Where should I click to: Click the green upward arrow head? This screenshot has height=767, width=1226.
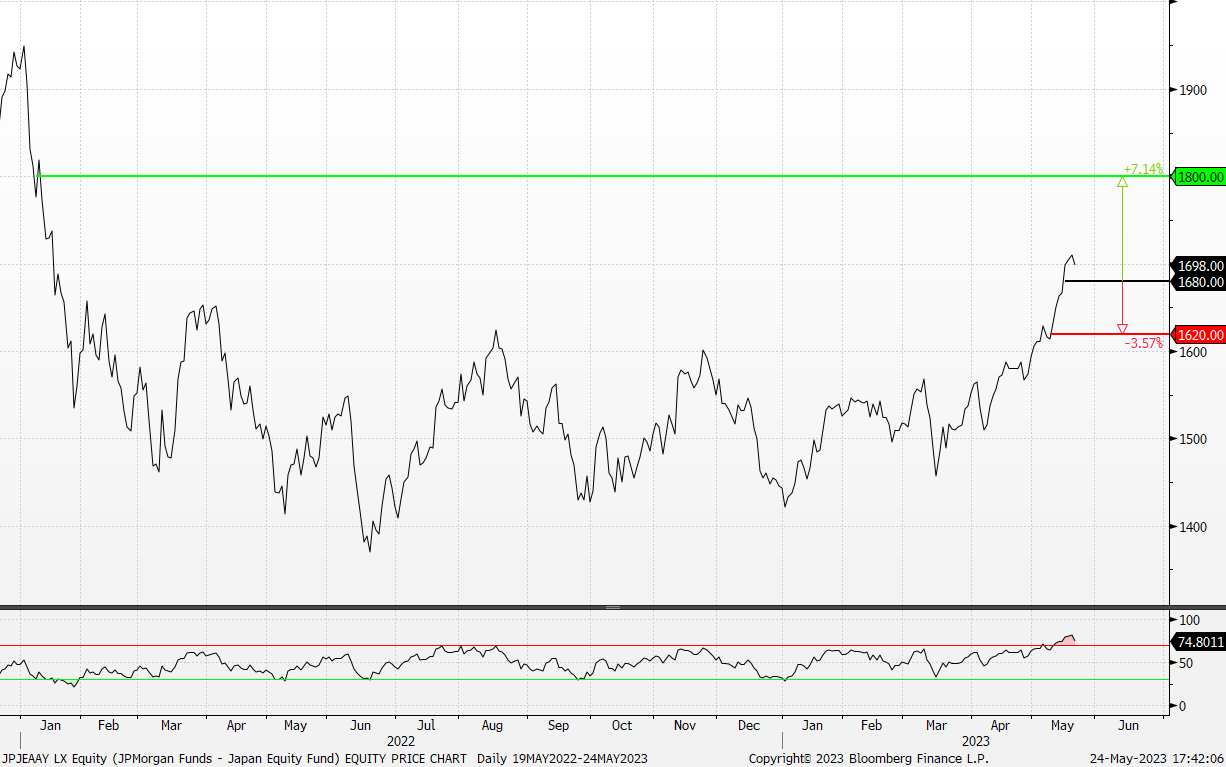tap(1122, 182)
